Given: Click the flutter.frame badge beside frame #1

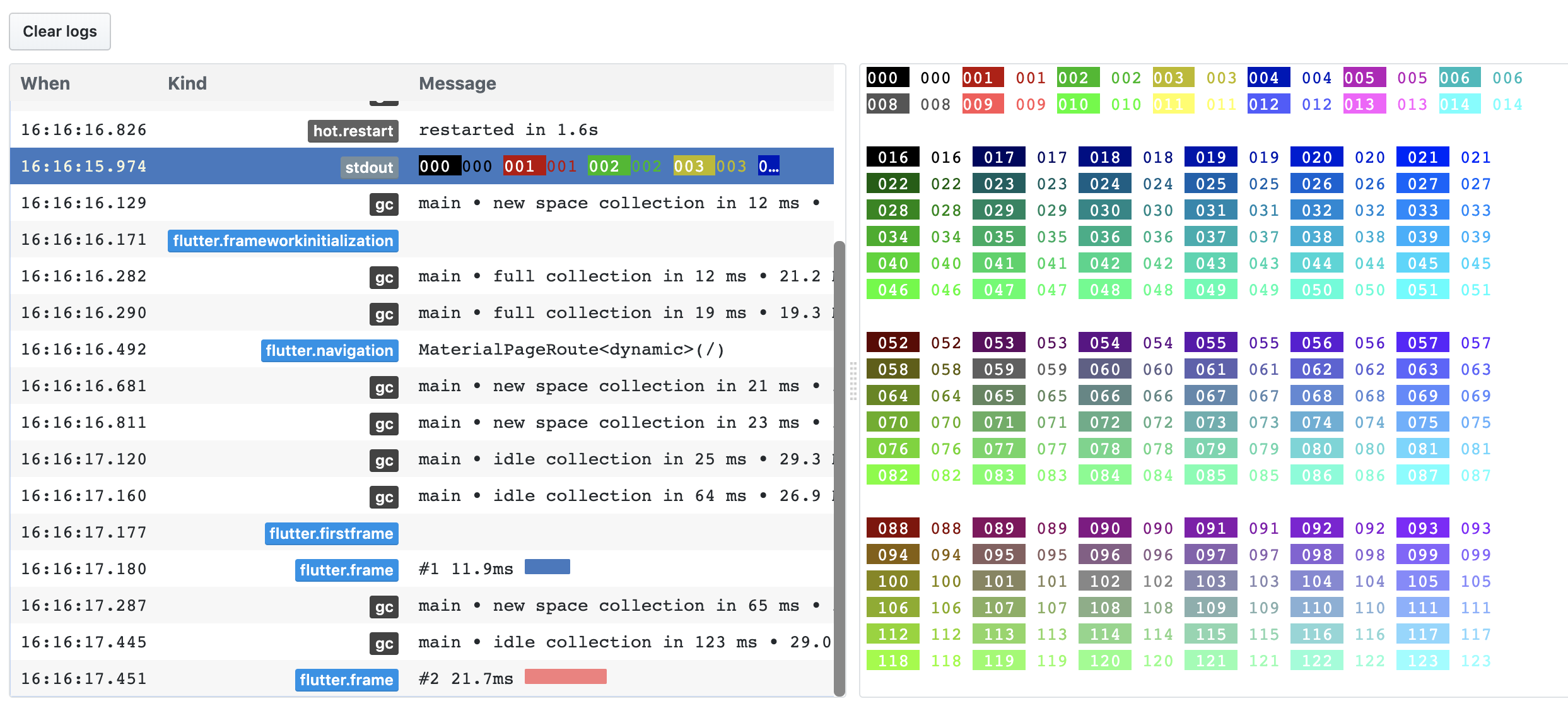Looking at the screenshot, I should (346, 570).
